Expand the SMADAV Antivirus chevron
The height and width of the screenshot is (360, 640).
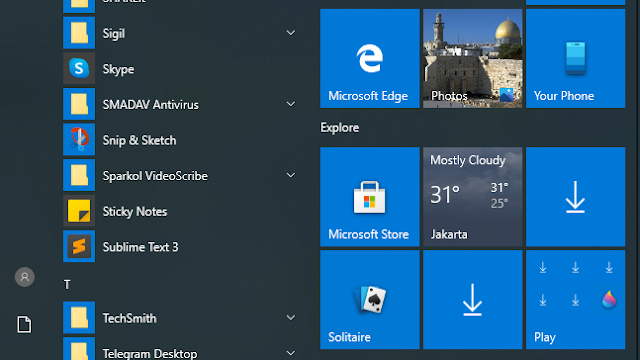pyautogui.click(x=291, y=104)
